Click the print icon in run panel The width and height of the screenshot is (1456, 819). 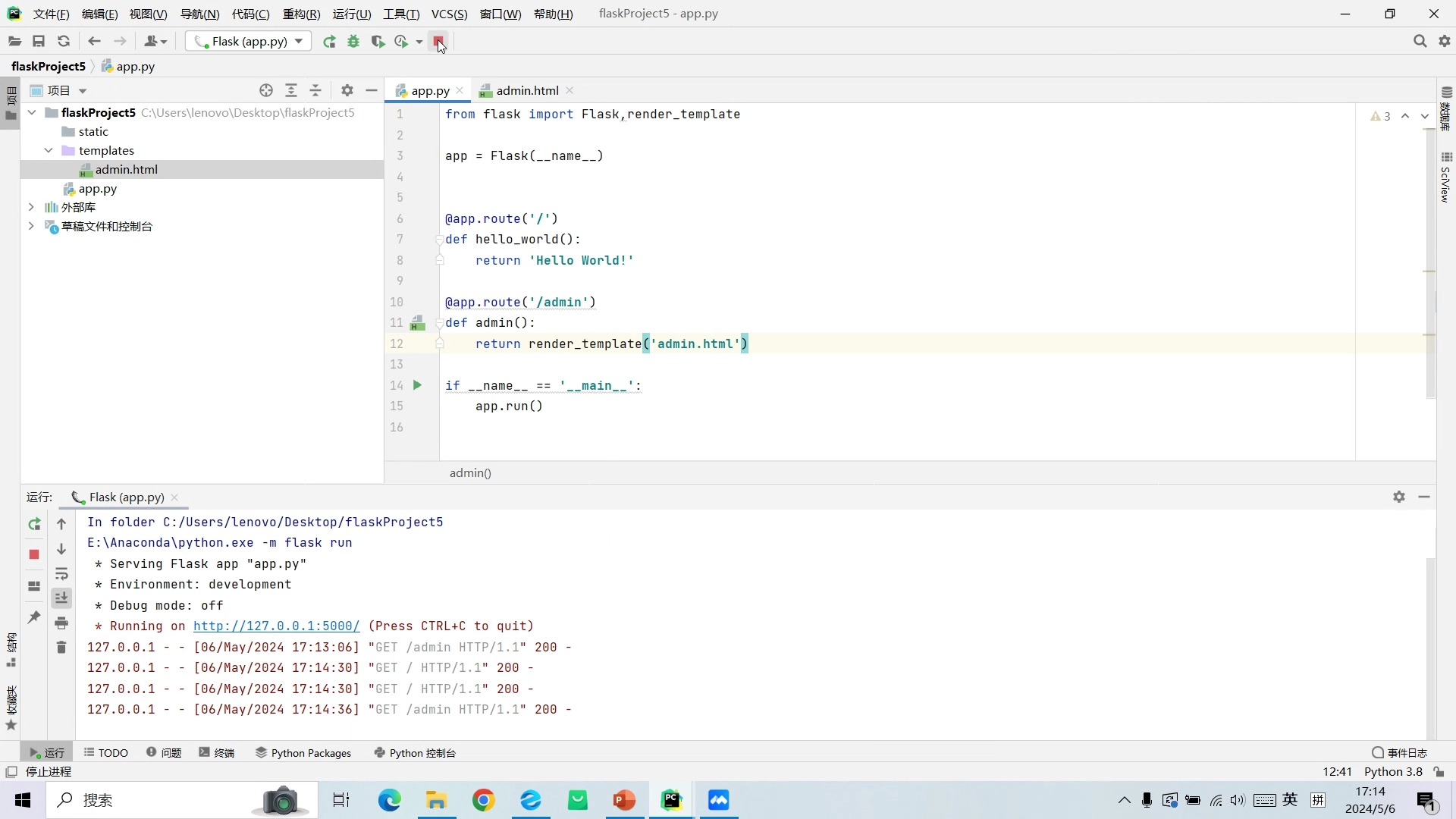pyautogui.click(x=61, y=623)
